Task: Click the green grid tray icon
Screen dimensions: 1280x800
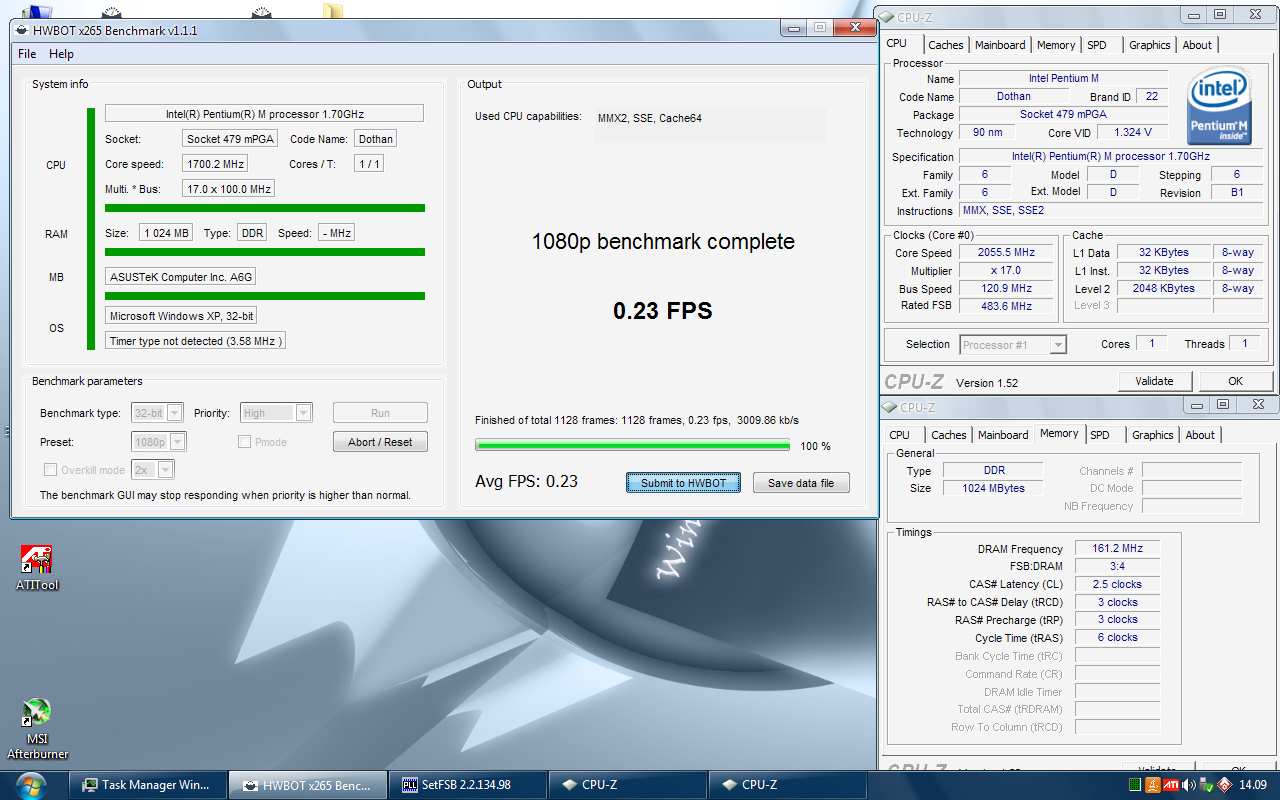Action: [1135, 785]
